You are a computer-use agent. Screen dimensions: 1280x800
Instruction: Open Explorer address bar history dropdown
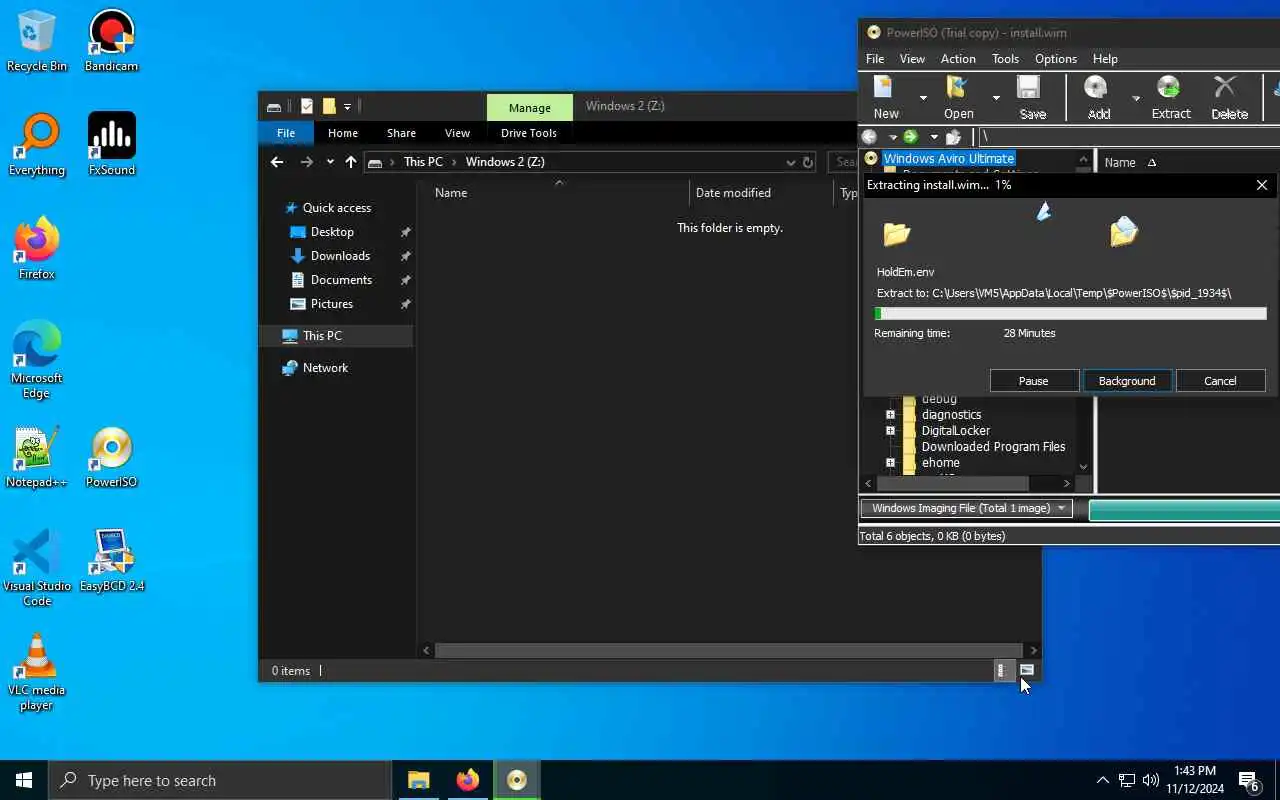(x=790, y=162)
